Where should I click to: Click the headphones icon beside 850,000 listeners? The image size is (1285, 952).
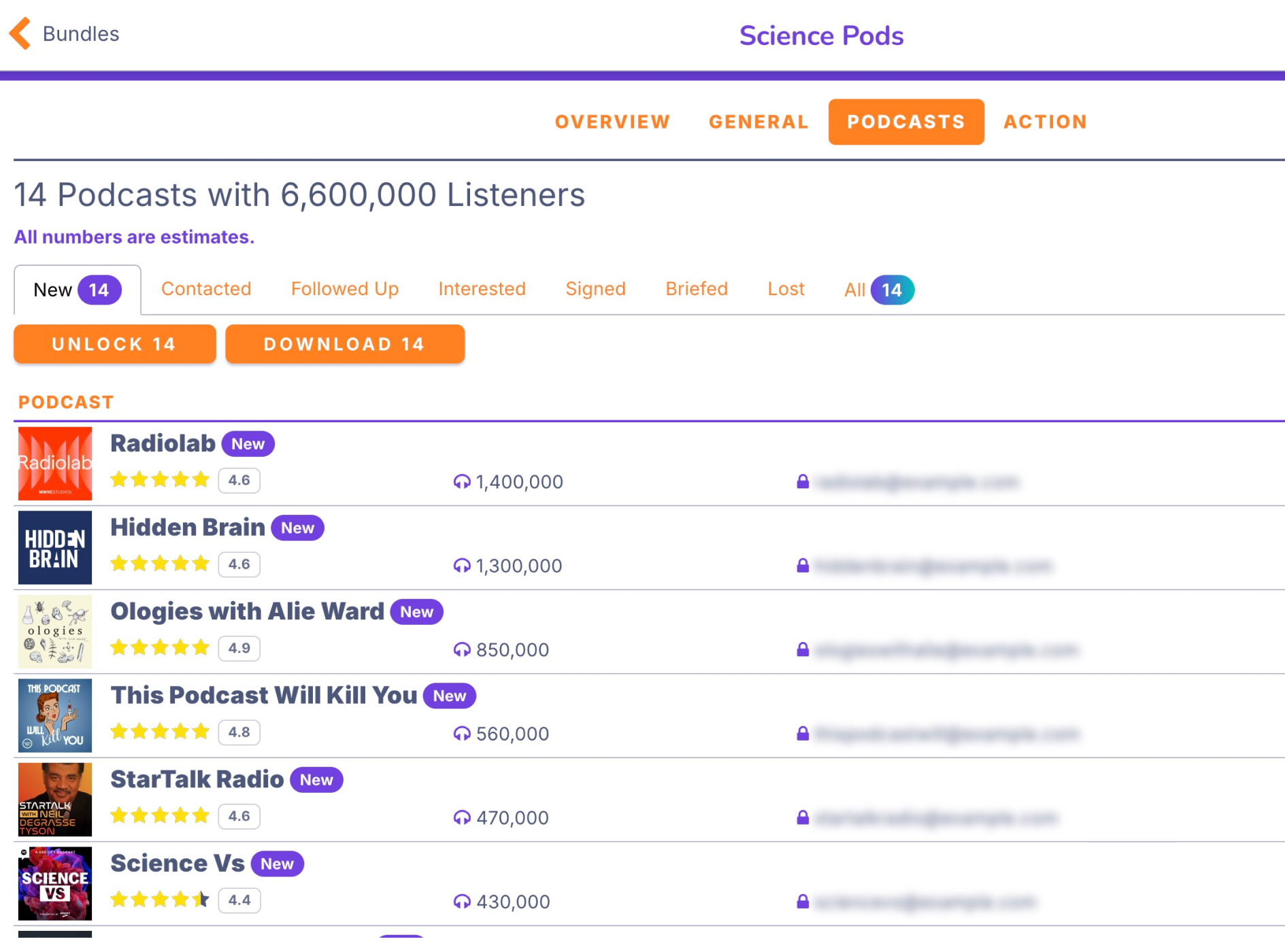[462, 649]
